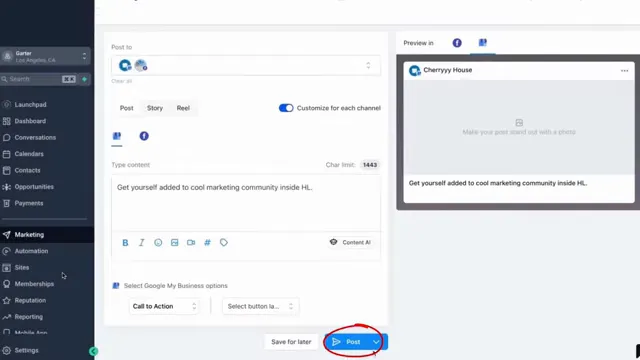Switch editor to Google My Business channel

point(117,136)
